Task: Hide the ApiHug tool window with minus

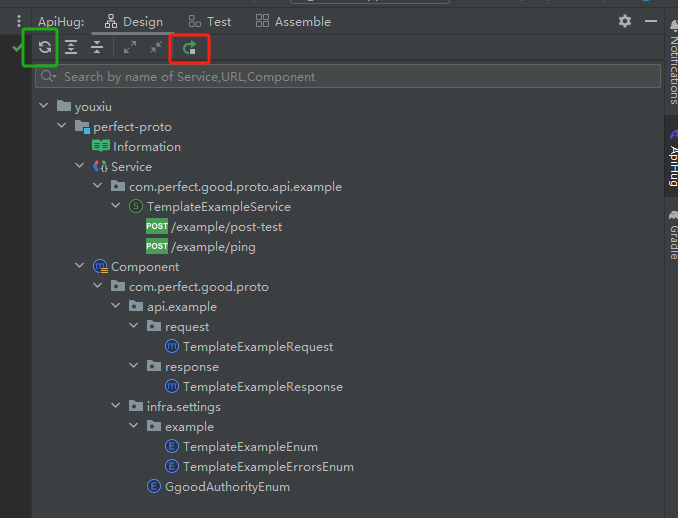Action: coord(651,21)
